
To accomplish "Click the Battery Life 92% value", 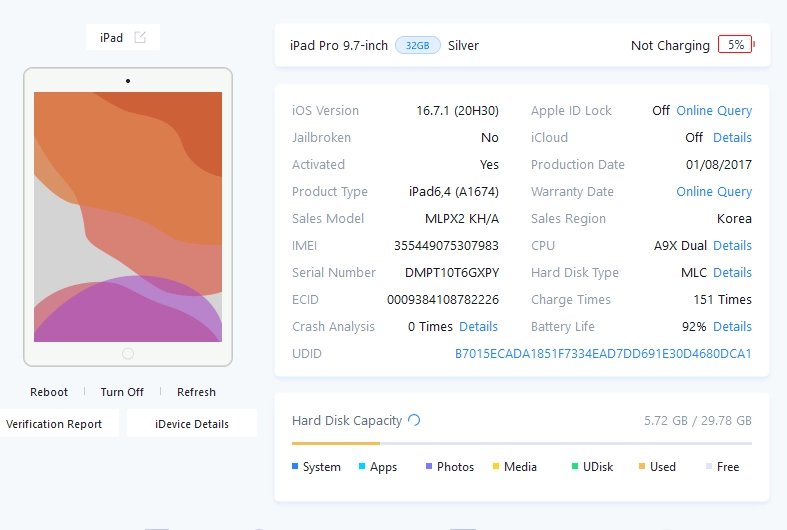I will pos(694,327).
